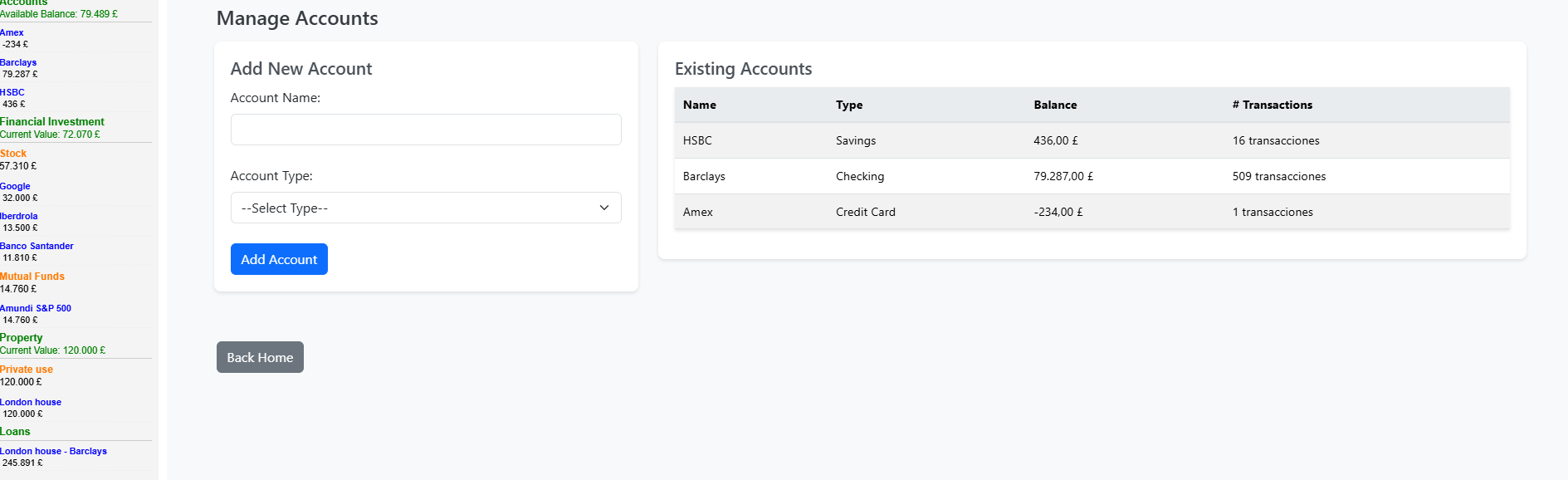Click the Available Balance 79.489 £ text

point(59,14)
